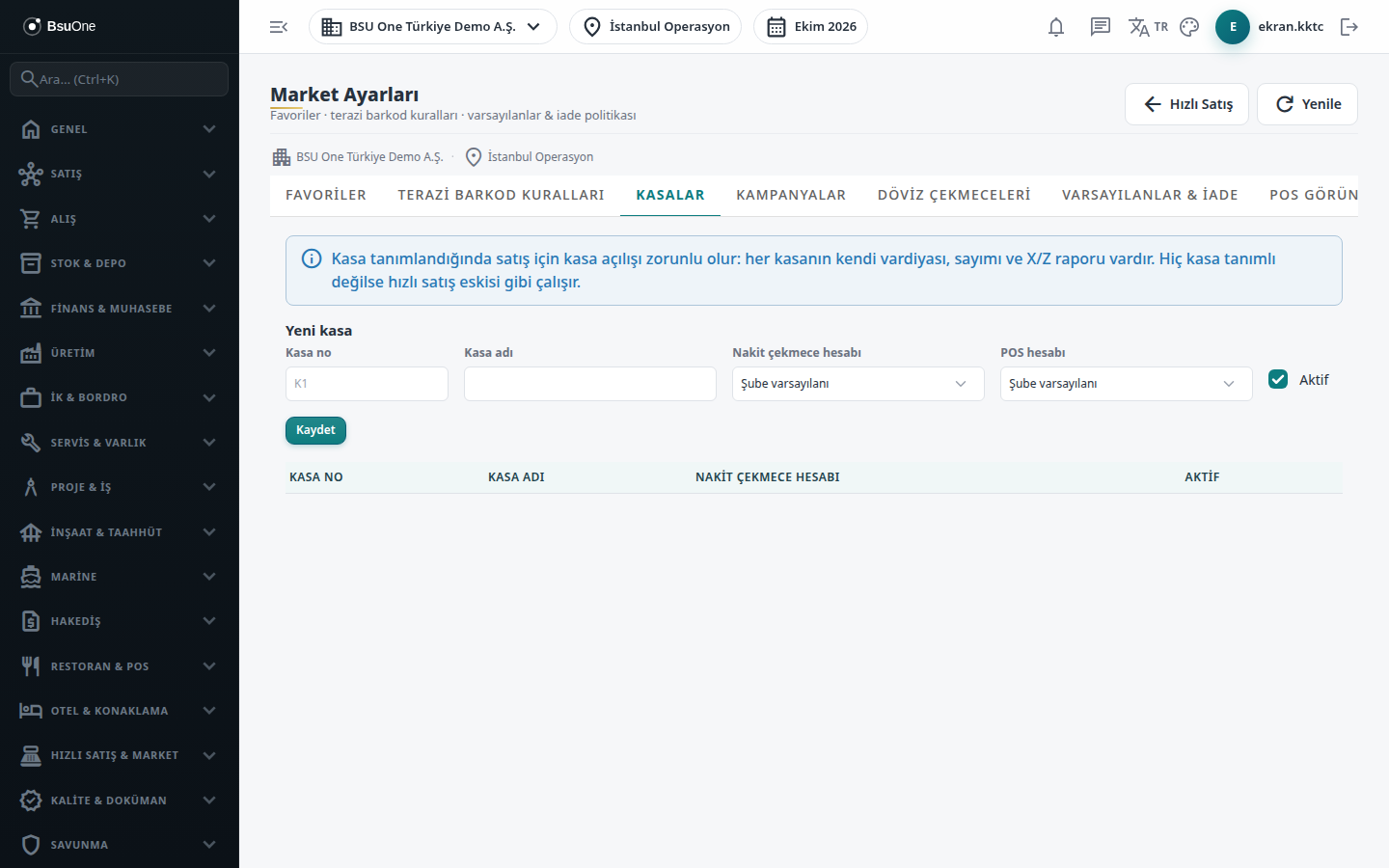Screen dimensions: 1389x868
Task: Expand the Proje & İş section
Action: click(x=120, y=487)
